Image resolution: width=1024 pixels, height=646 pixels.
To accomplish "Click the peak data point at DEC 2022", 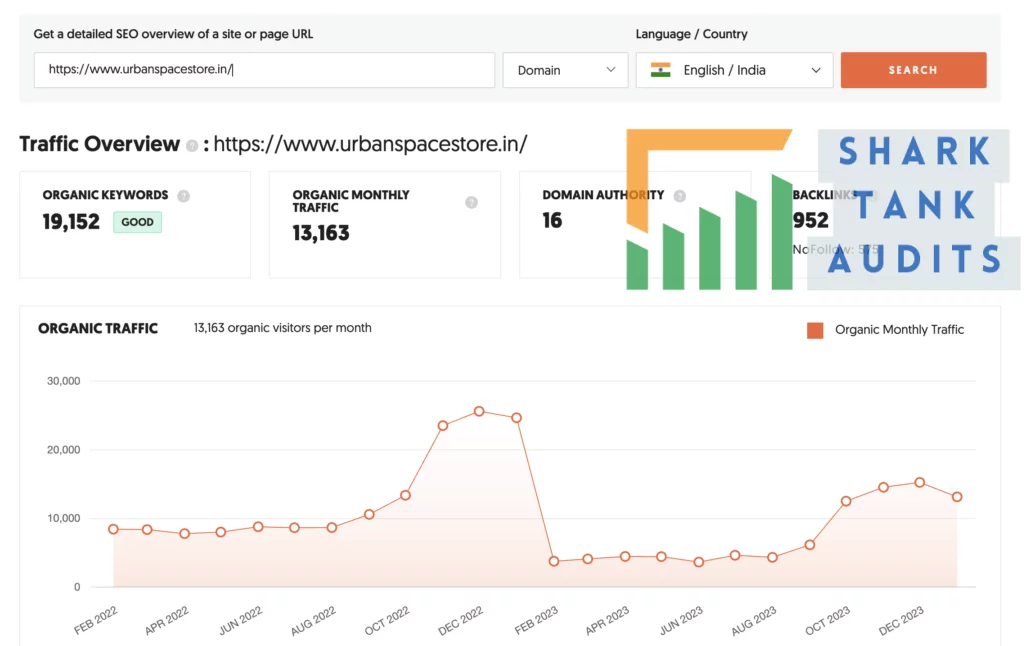I will 479,412.
